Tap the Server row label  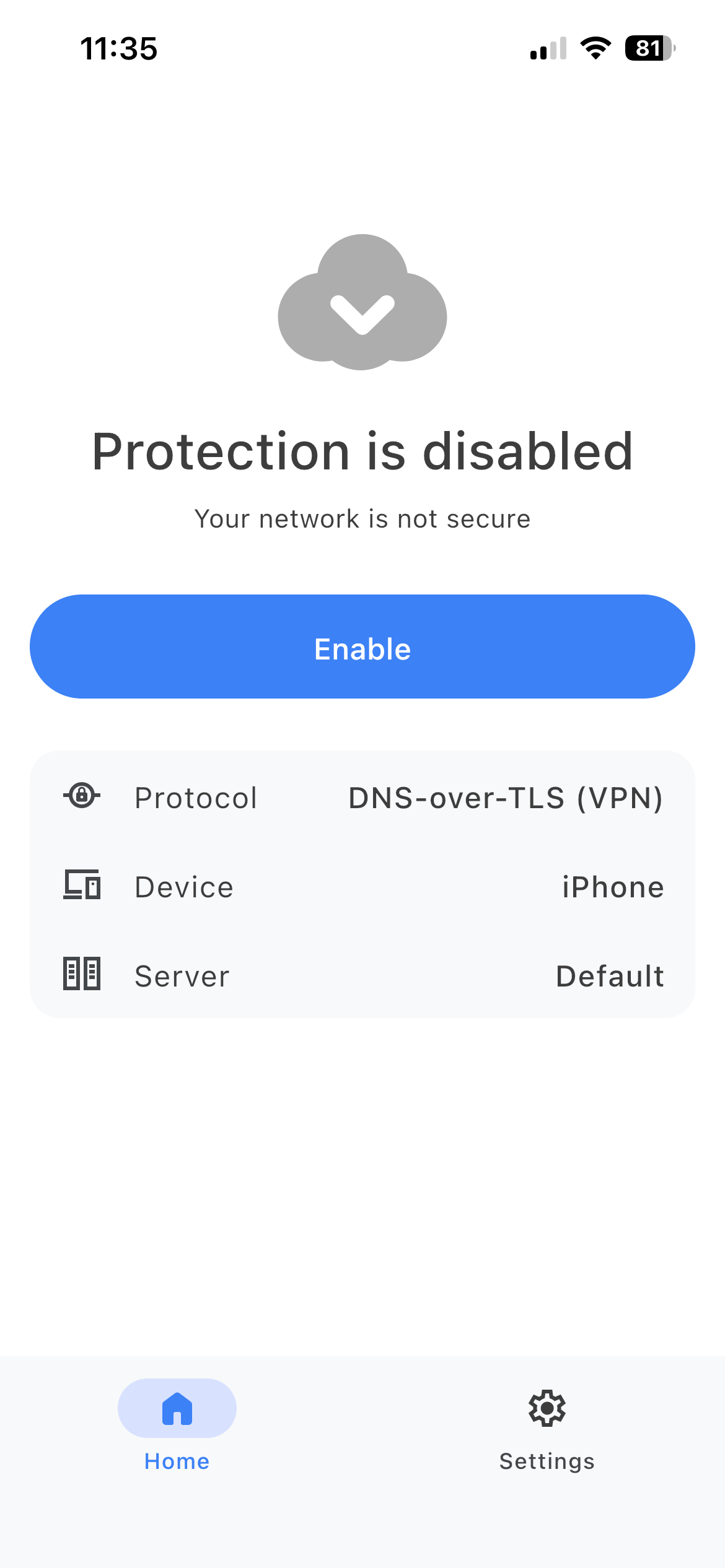click(182, 976)
